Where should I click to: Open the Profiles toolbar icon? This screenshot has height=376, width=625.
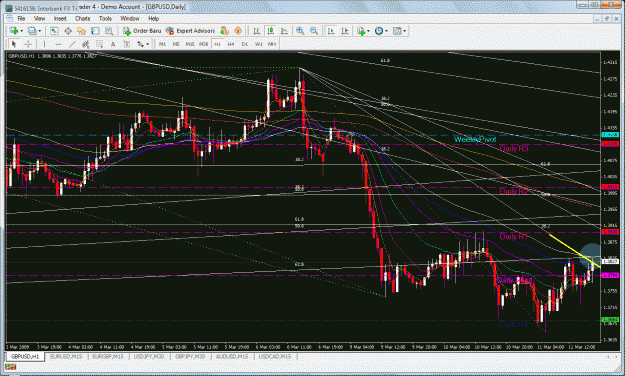point(32,31)
